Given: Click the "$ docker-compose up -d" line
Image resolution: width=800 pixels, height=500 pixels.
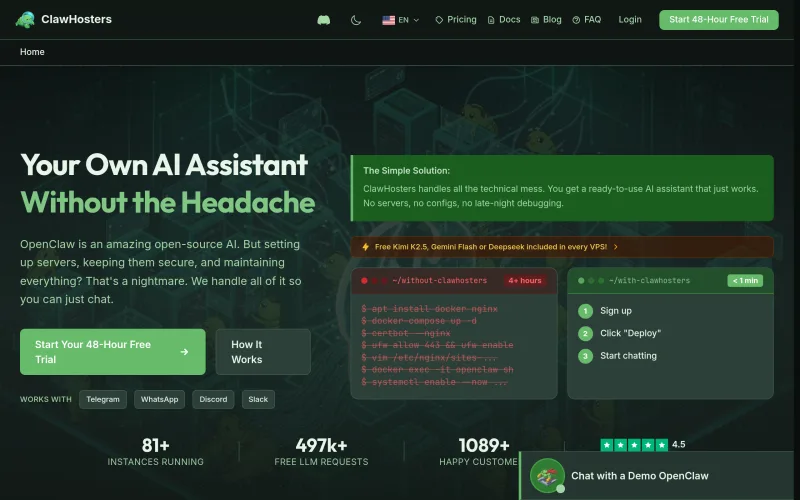Looking at the screenshot, I should pos(419,321).
